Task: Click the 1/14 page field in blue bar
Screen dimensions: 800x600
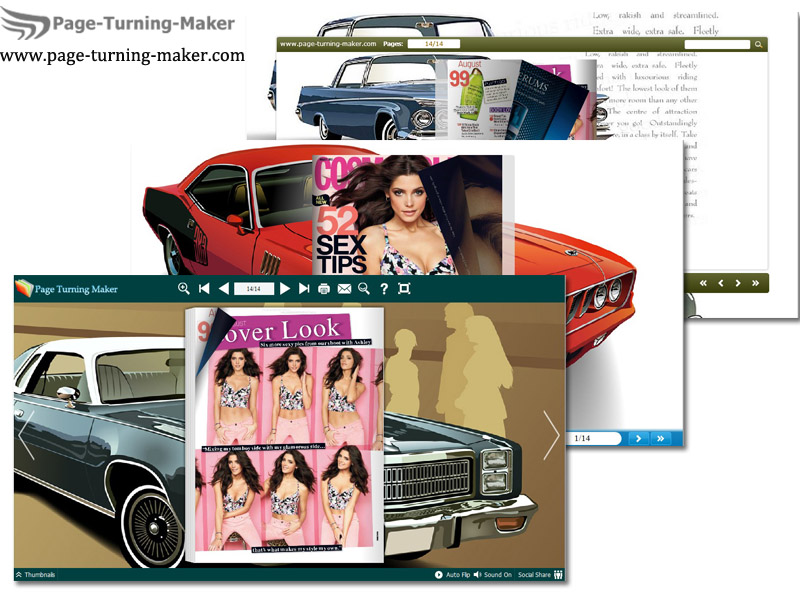Action: click(593, 438)
